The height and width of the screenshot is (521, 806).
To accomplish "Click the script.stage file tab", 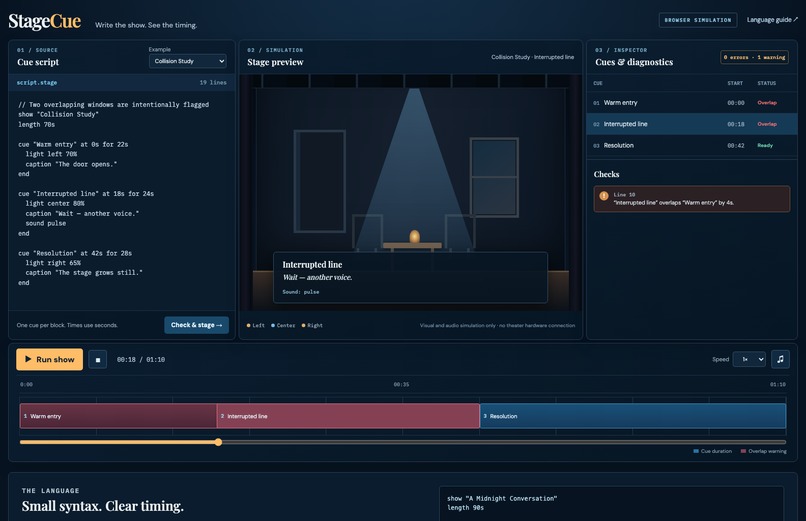I will pyautogui.click(x=37, y=82).
